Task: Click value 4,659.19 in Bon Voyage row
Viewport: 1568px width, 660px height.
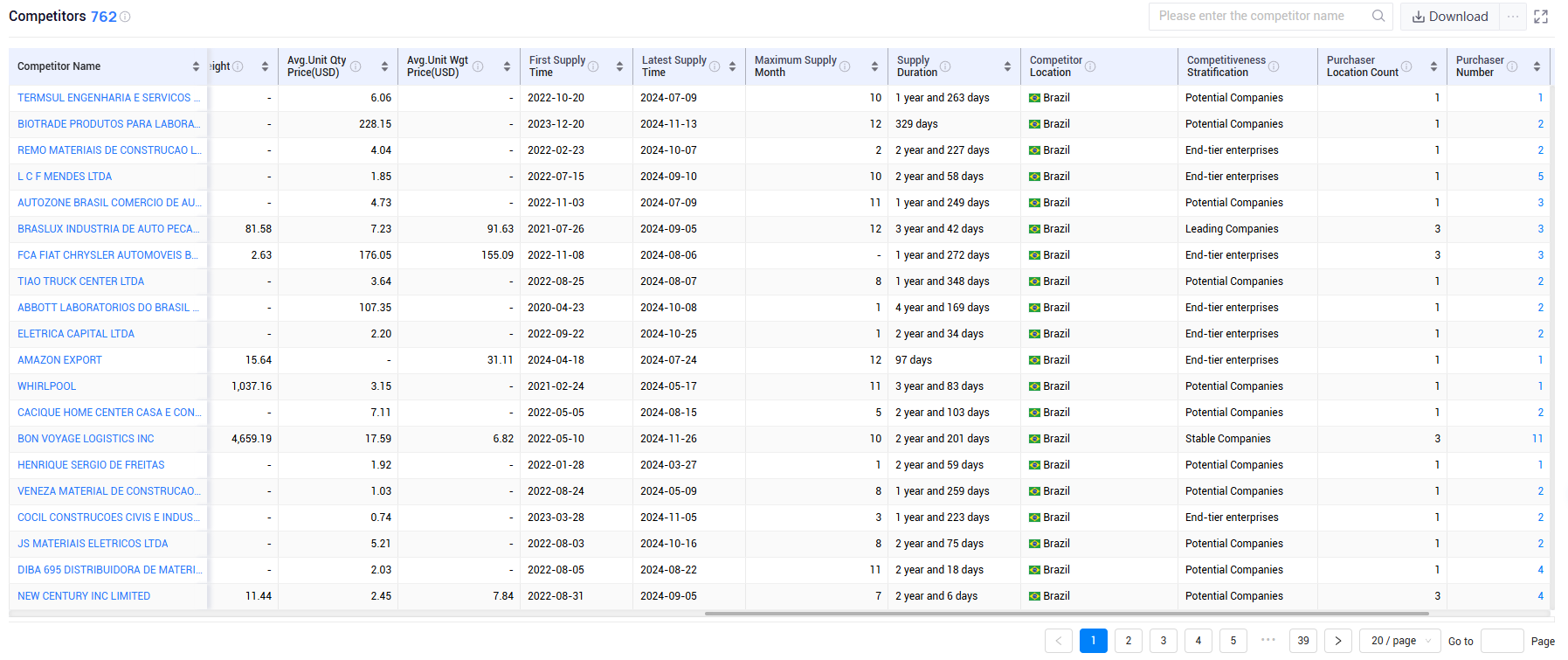Action: pyautogui.click(x=252, y=439)
